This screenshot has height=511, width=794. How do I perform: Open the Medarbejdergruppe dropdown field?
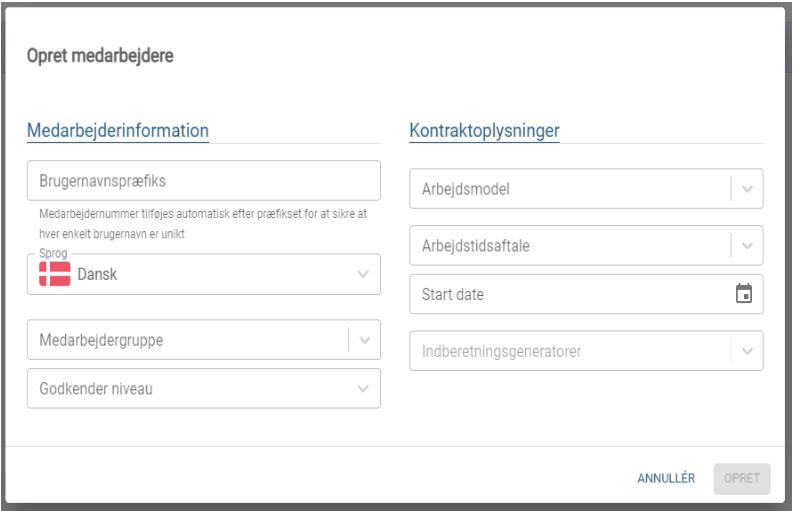pos(204,340)
